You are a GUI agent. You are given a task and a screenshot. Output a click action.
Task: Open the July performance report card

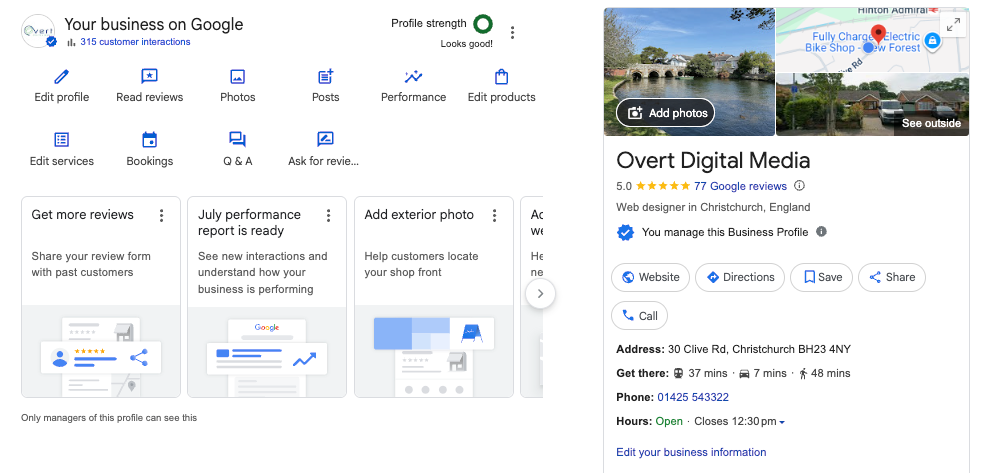point(267,297)
